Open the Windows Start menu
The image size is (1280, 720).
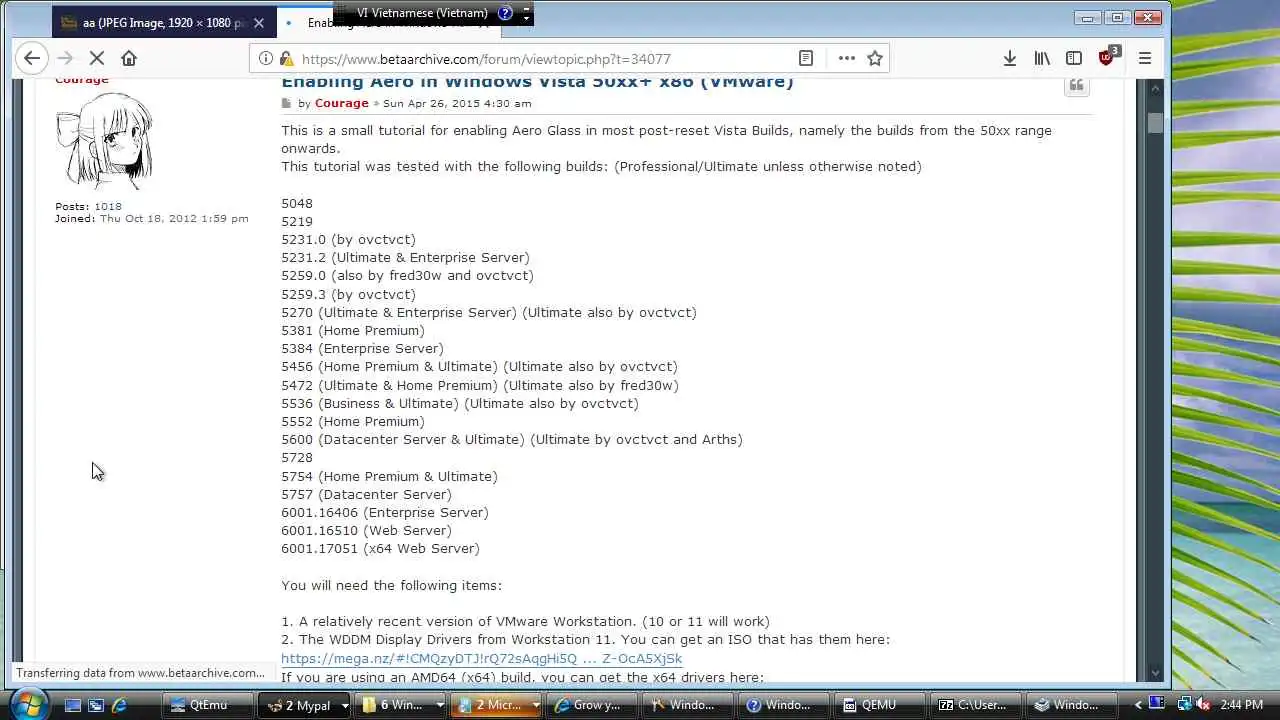tap(27, 704)
